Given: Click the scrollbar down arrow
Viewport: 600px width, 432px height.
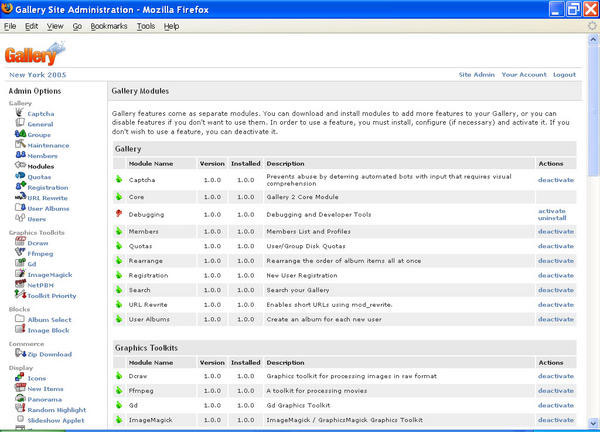Looking at the screenshot, I should tap(593, 423).
